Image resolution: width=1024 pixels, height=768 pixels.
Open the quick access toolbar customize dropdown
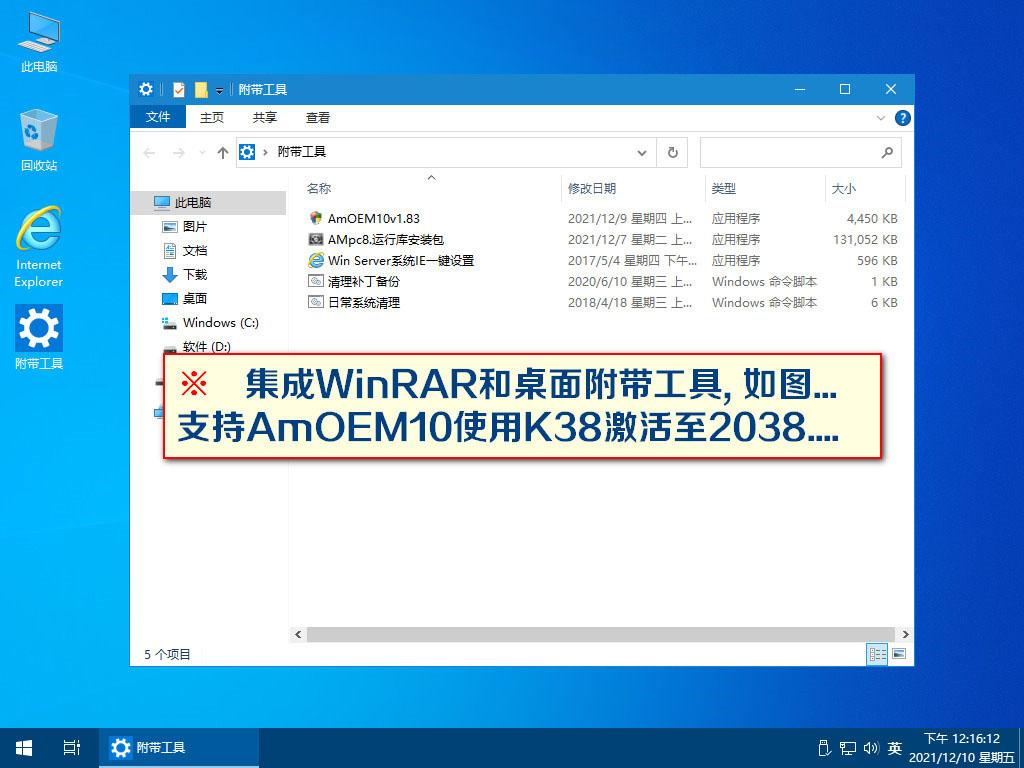(x=219, y=90)
